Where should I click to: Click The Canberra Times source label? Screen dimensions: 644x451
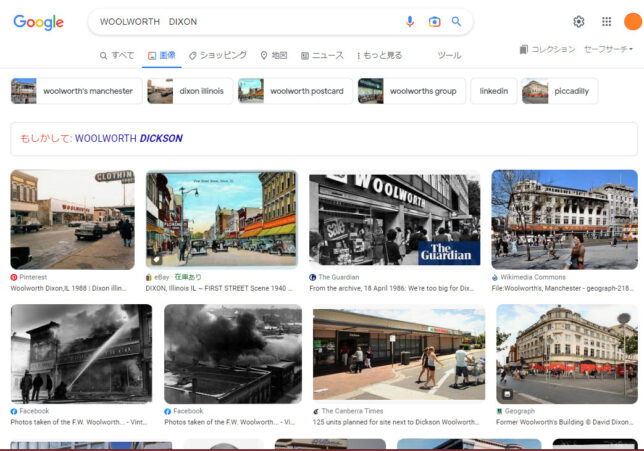coord(348,411)
